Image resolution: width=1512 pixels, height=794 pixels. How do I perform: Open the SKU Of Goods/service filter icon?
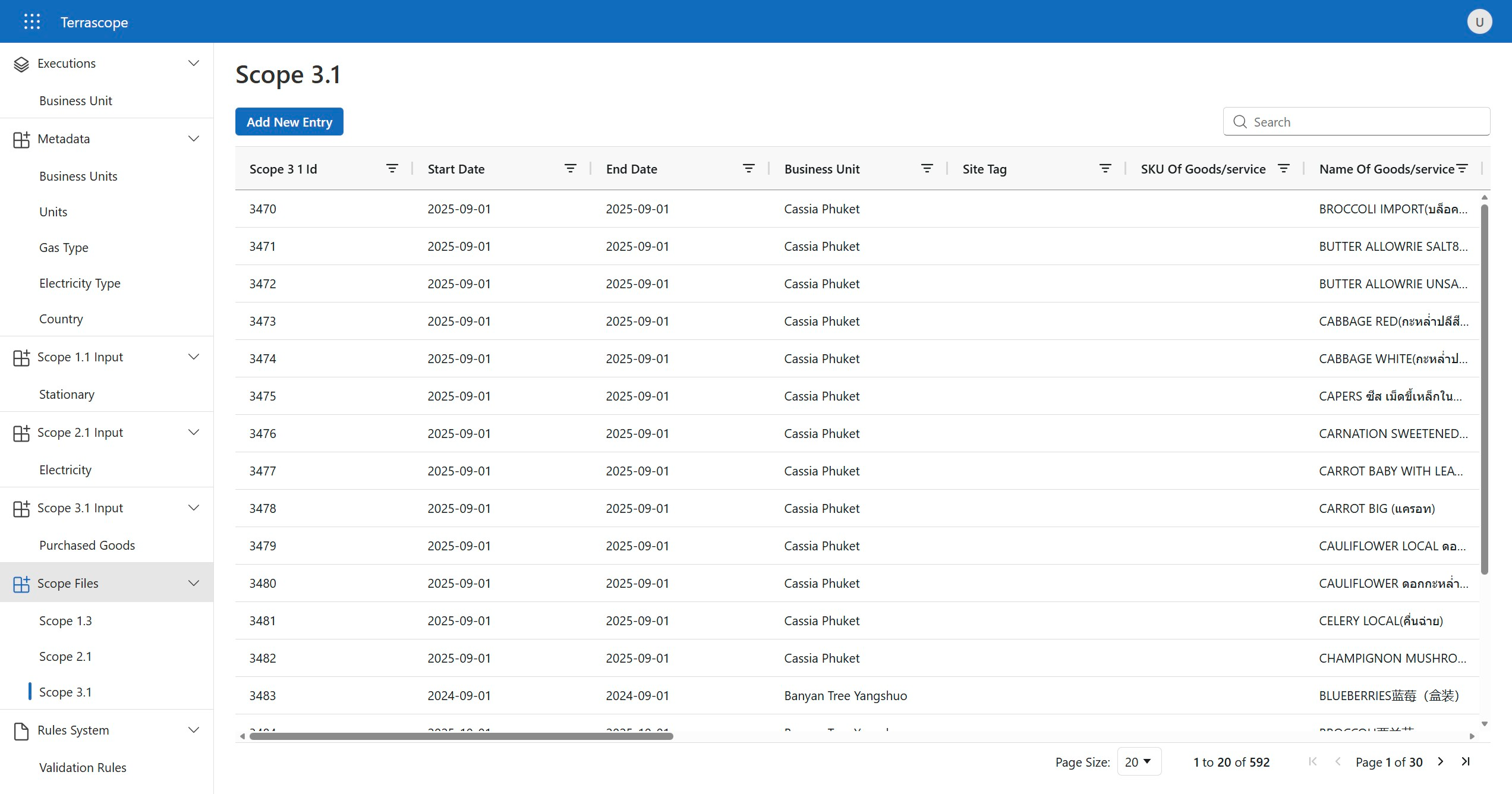tap(1283, 169)
